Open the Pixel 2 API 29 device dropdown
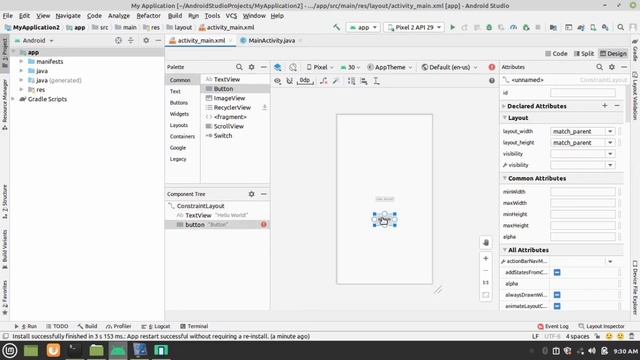This screenshot has width=640, height=360. [414, 27]
